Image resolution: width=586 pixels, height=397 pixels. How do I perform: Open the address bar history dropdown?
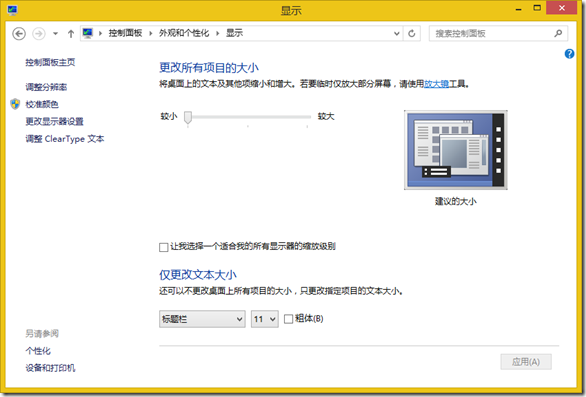click(397, 34)
